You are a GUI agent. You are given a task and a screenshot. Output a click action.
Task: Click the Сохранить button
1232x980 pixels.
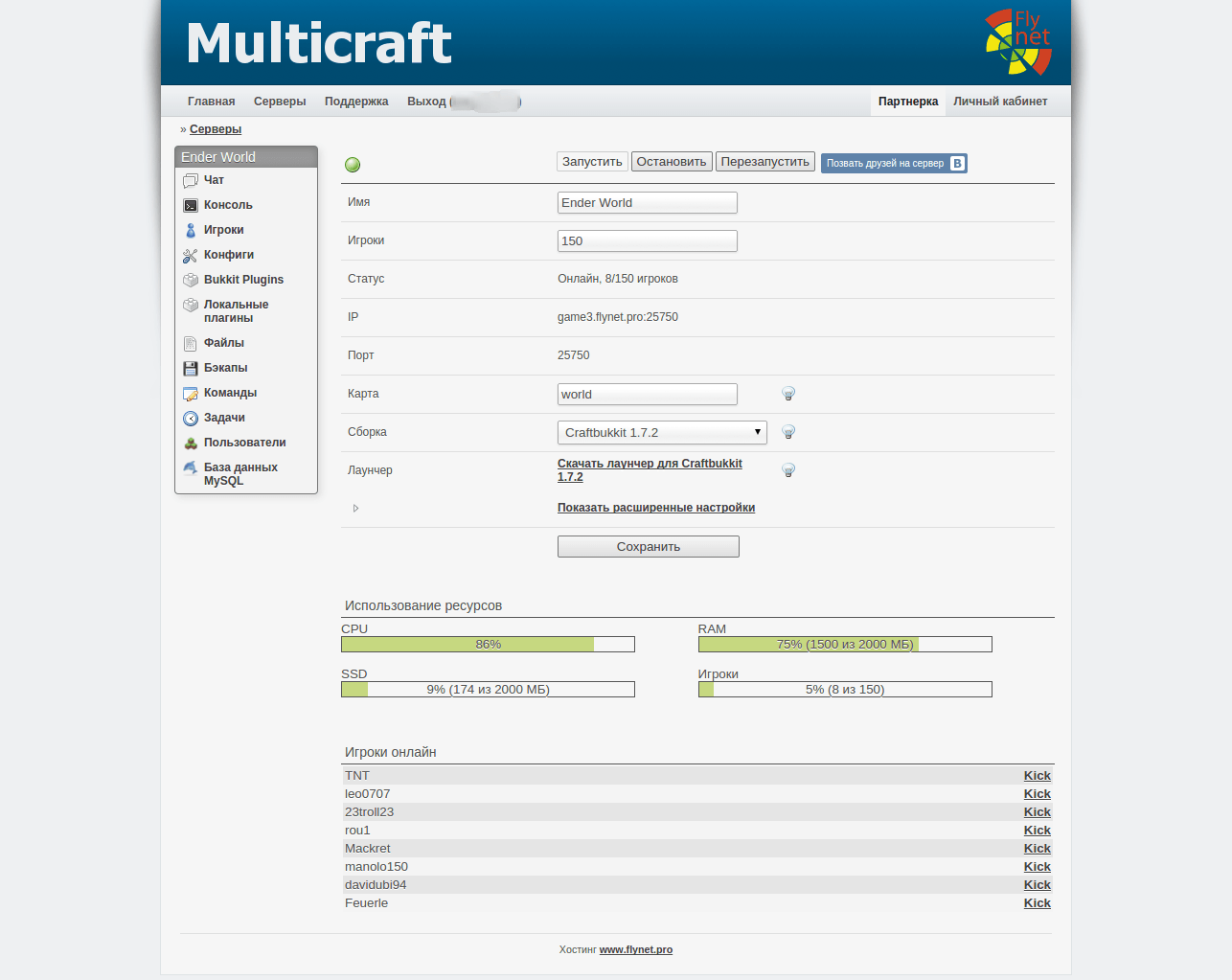click(x=649, y=547)
